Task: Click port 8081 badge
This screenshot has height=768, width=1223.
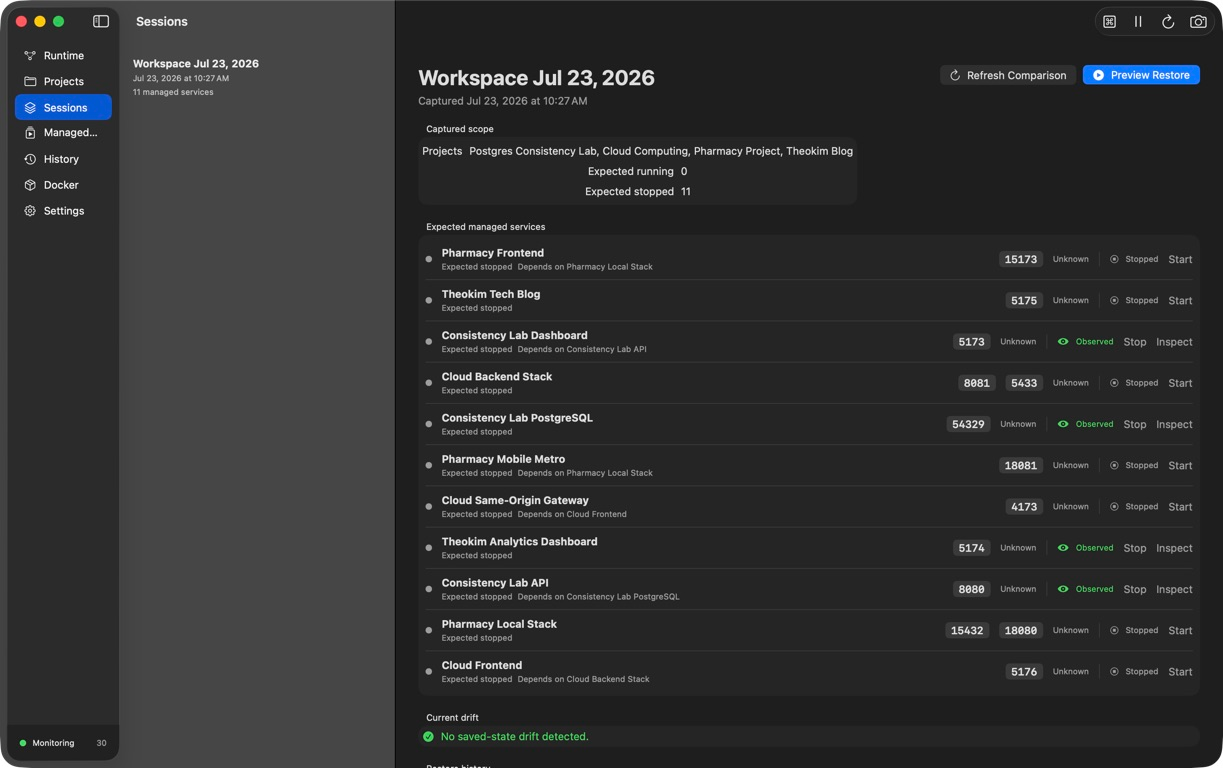Action: (976, 383)
